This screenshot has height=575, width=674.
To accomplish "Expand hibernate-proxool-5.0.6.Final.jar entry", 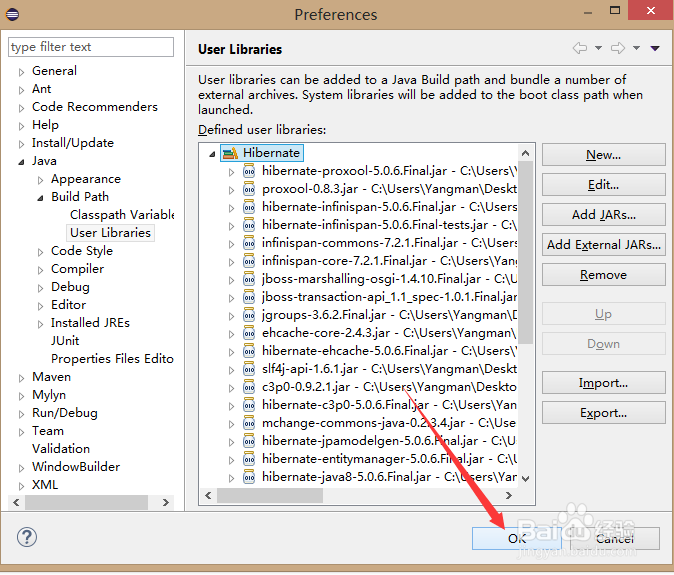I will tap(232, 172).
